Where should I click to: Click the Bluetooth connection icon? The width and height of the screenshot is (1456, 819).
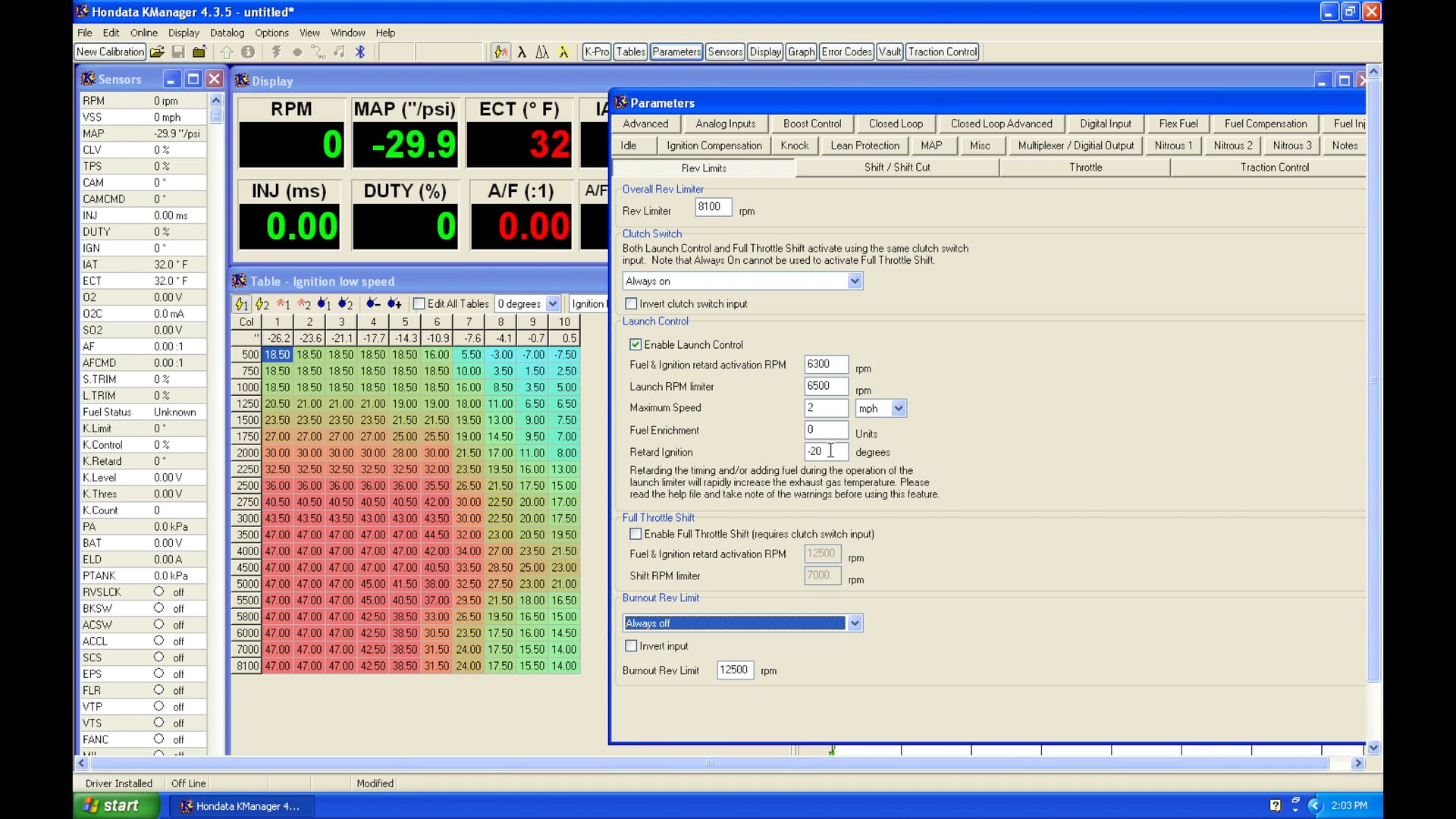pos(360,52)
